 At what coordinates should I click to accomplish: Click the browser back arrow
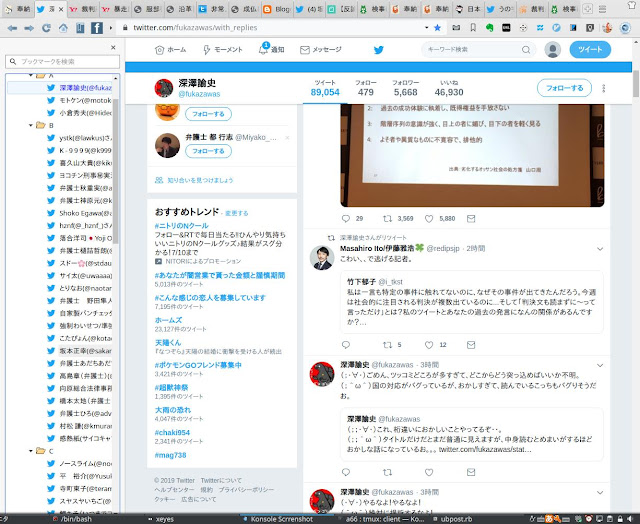coord(12,28)
